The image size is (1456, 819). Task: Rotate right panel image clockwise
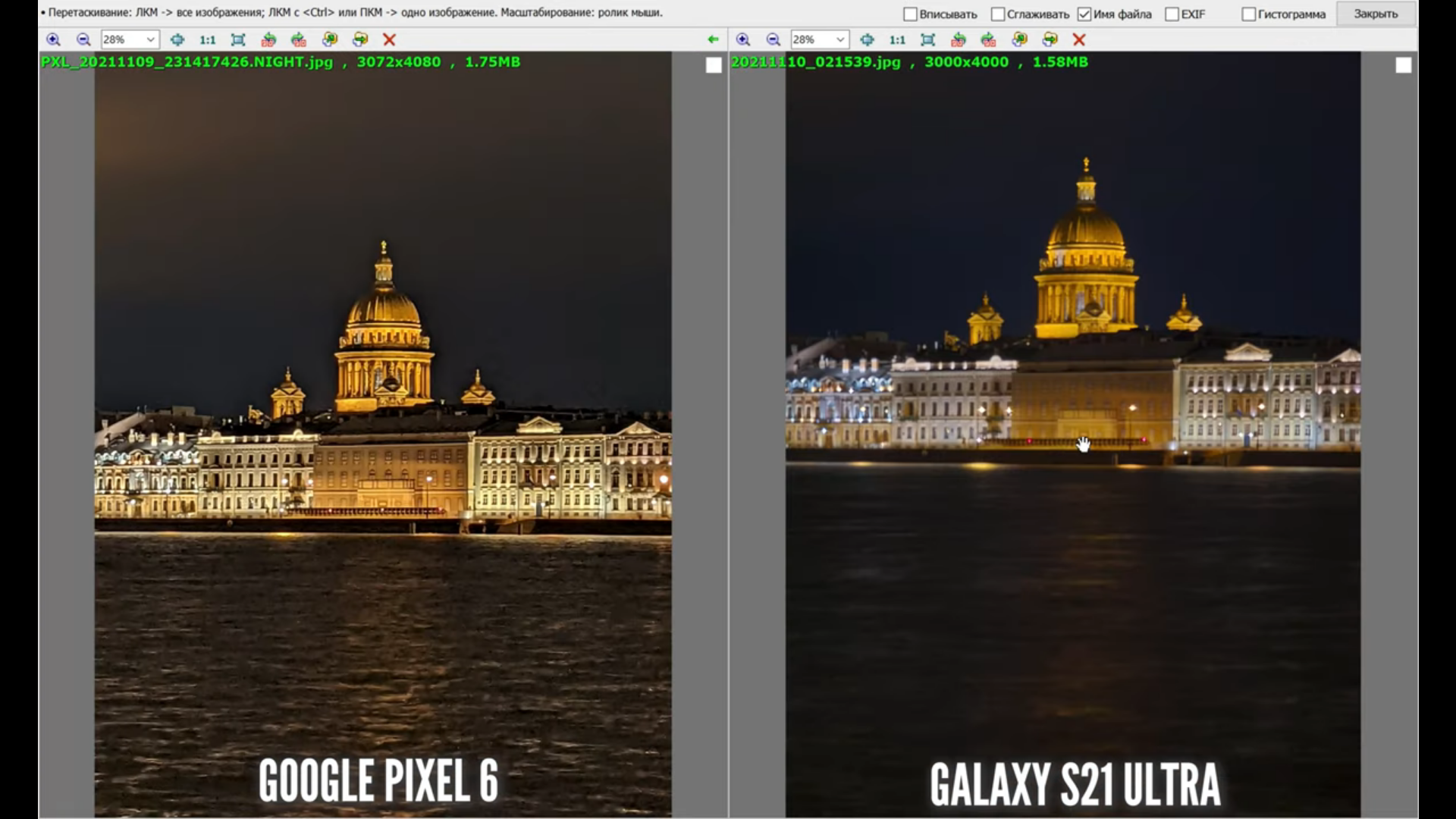tap(988, 39)
